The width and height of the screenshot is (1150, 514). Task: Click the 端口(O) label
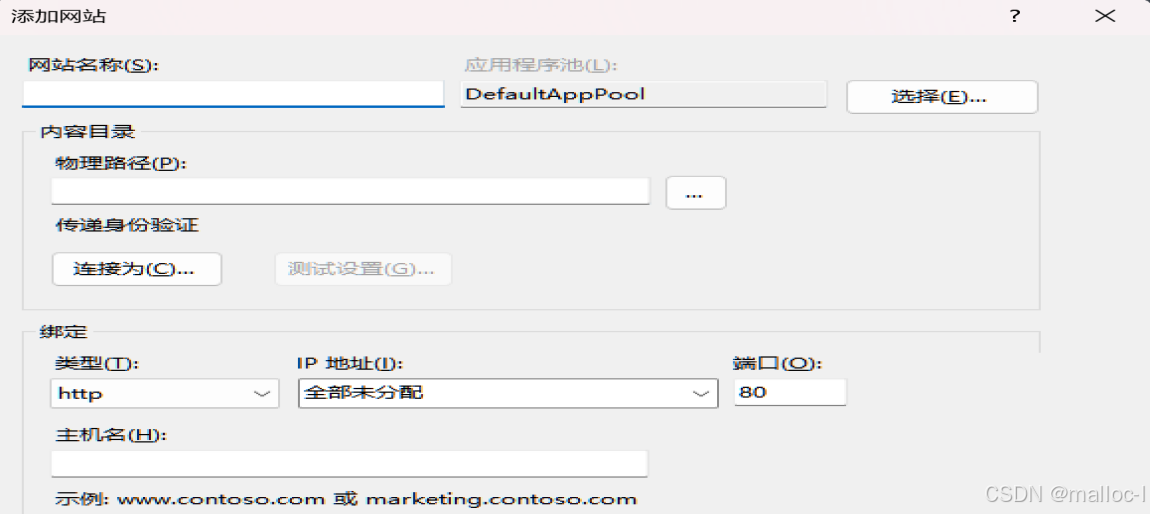point(777,363)
